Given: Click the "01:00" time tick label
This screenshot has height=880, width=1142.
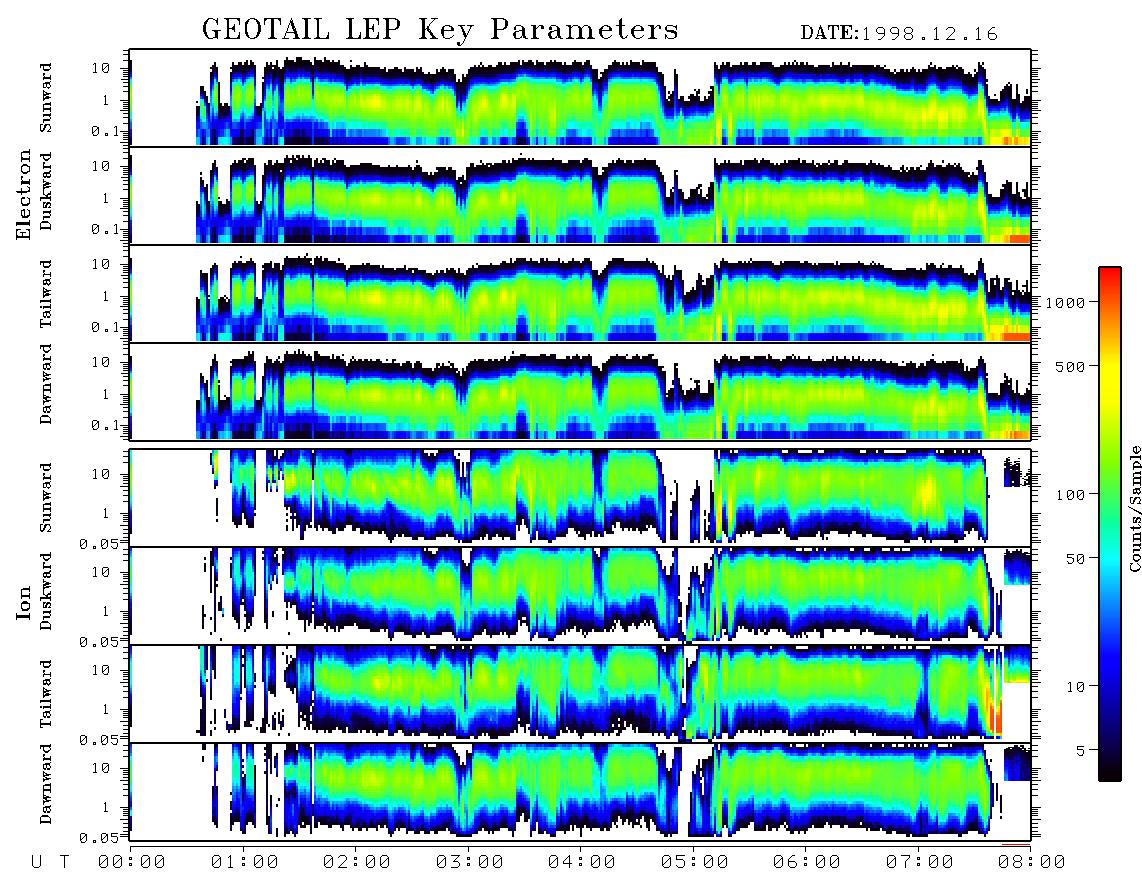Looking at the screenshot, I should click(245, 863).
